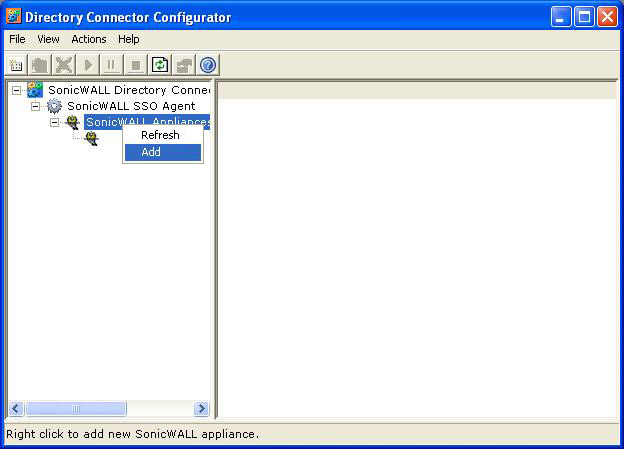Screen dimensions: 624x449
Task: Collapse the SonicWALL Appliances tree node
Action: pos(55,122)
